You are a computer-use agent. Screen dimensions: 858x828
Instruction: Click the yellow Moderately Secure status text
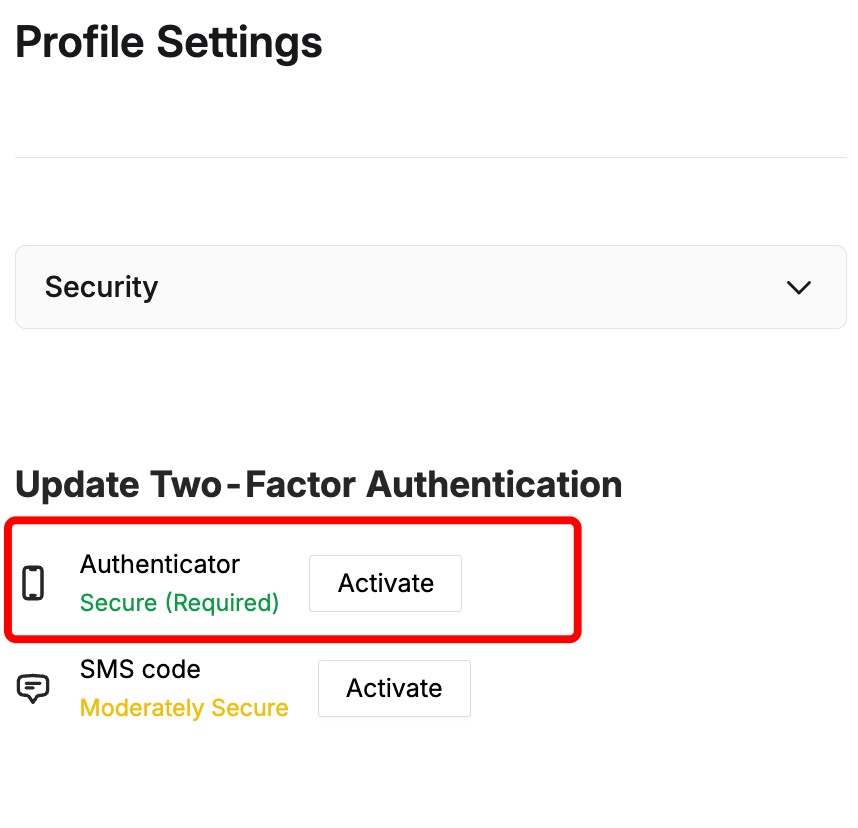click(x=184, y=708)
